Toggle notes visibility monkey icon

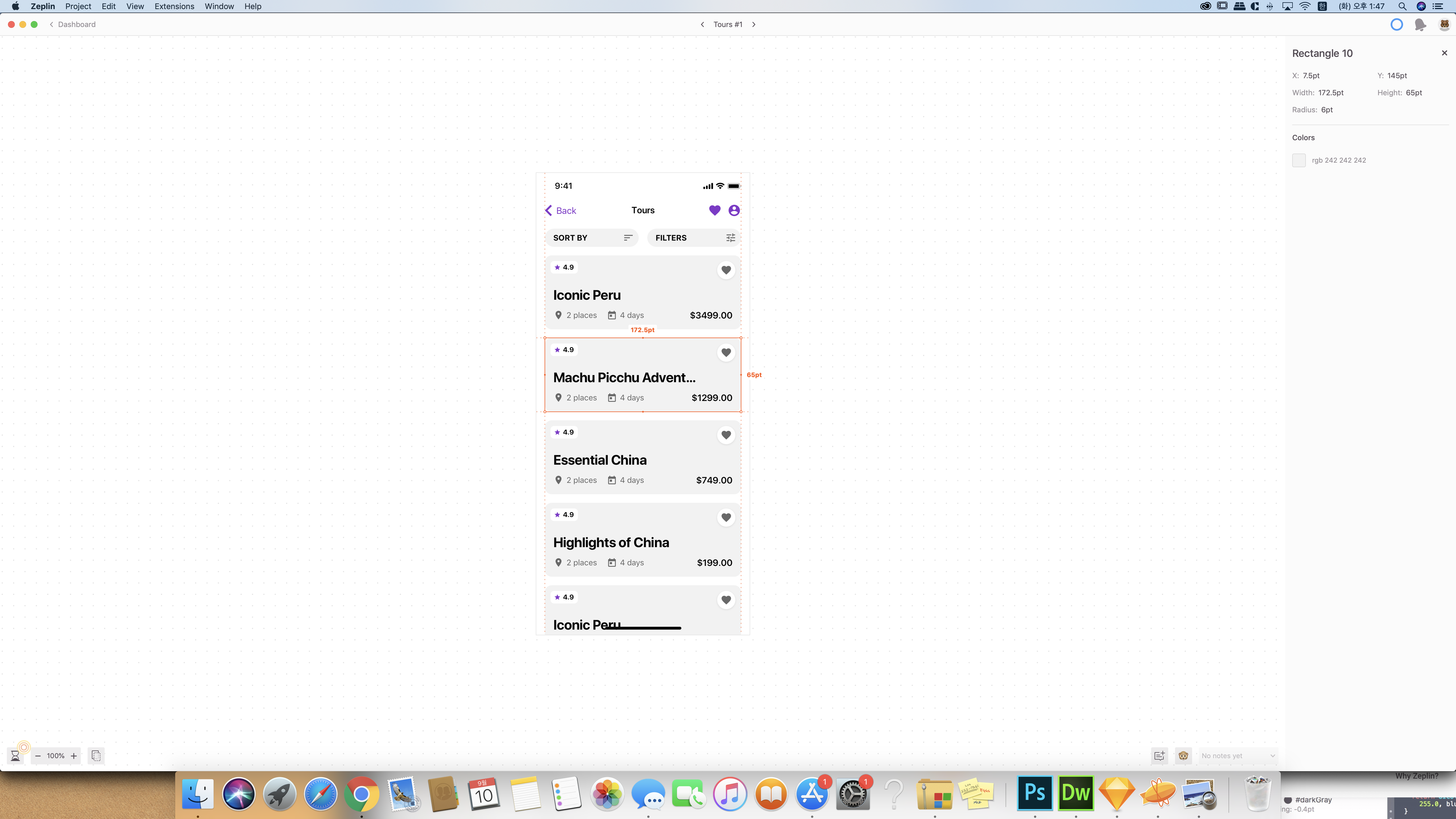(1183, 756)
